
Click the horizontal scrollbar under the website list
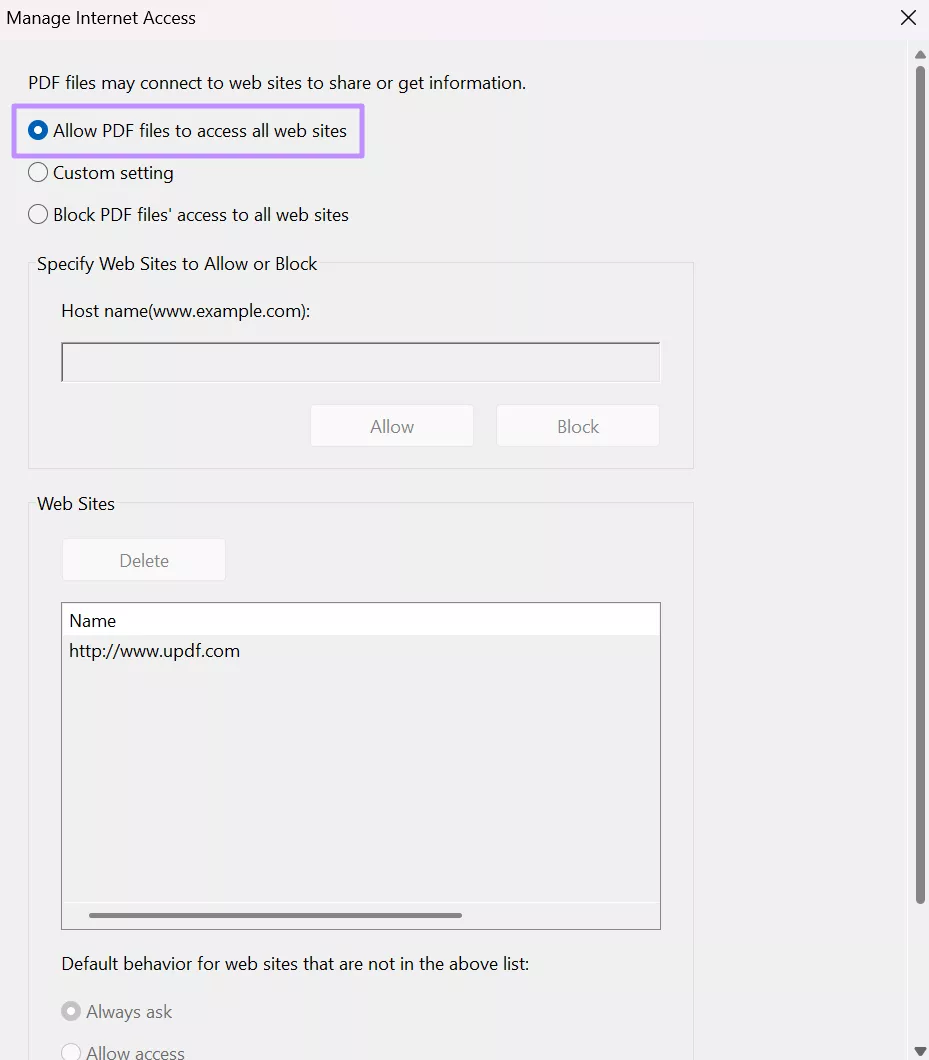[x=276, y=914]
